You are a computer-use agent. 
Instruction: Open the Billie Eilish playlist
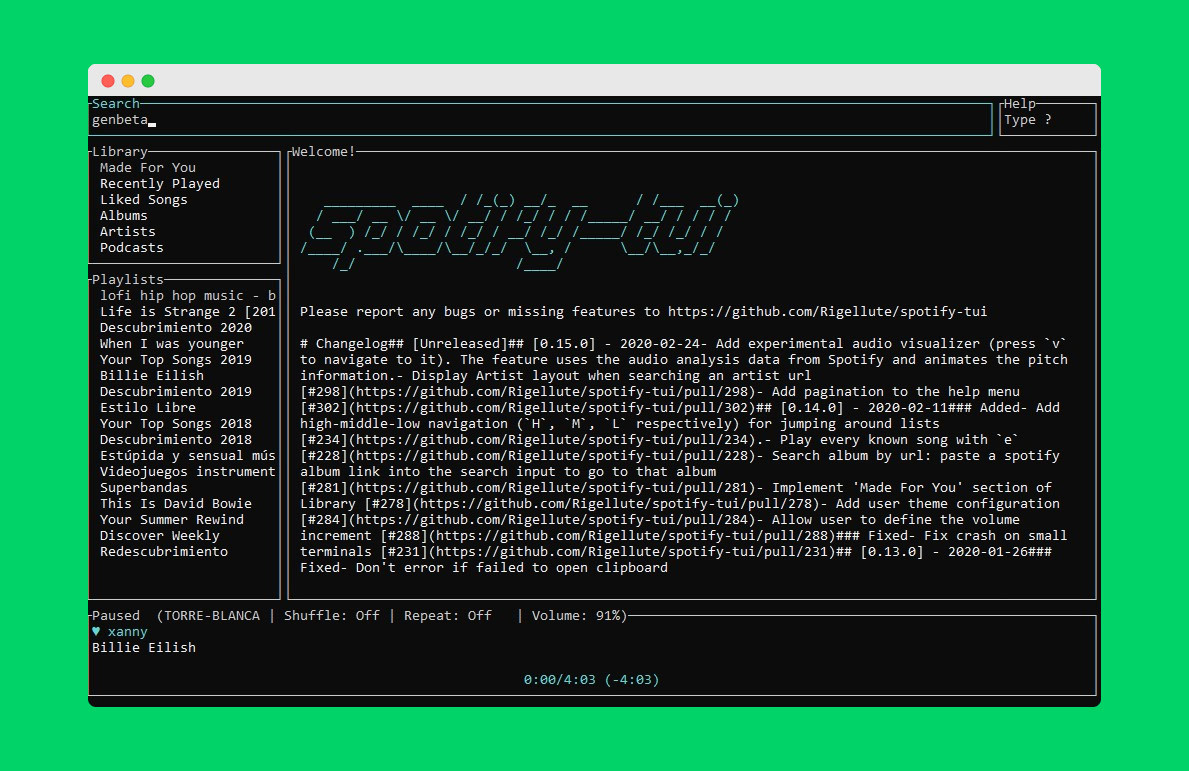[x=152, y=375]
